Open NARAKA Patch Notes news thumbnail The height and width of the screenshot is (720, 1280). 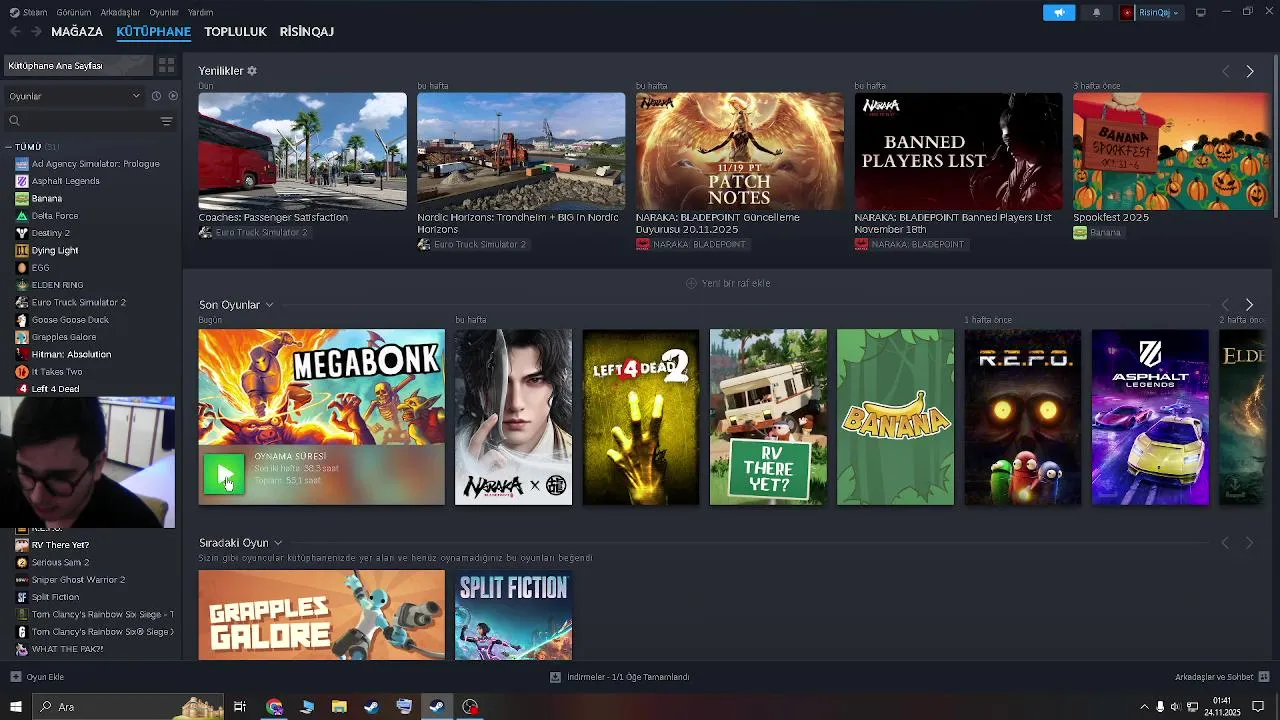tap(740, 151)
